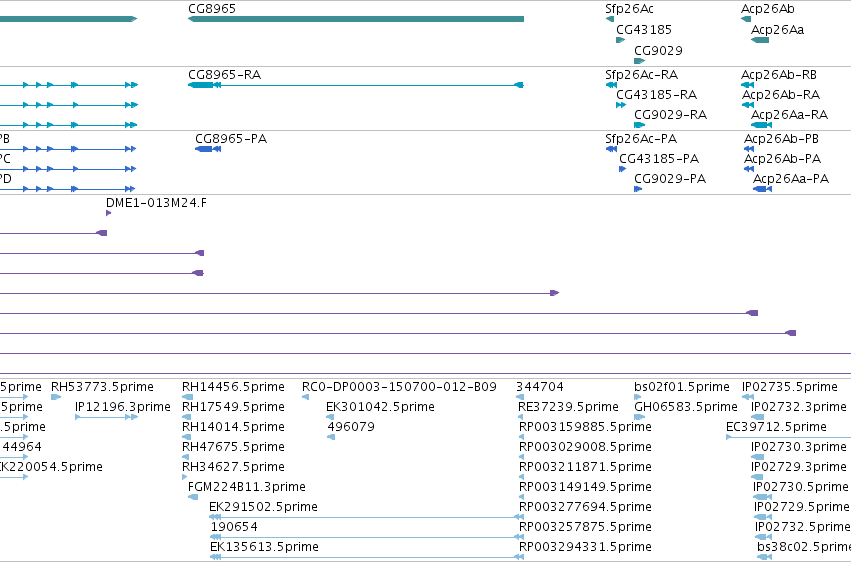Select the Sfp26Ac gene label
The height and width of the screenshot is (562, 851).
629,9
